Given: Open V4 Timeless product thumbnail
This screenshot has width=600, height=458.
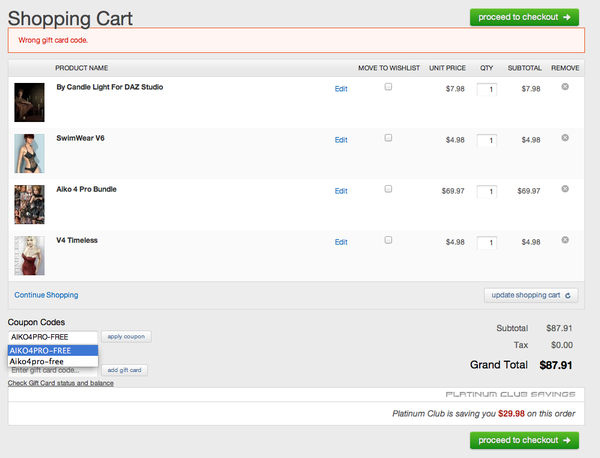Looking at the screenshot, I should pyautogui.click(x=29, y=255).
